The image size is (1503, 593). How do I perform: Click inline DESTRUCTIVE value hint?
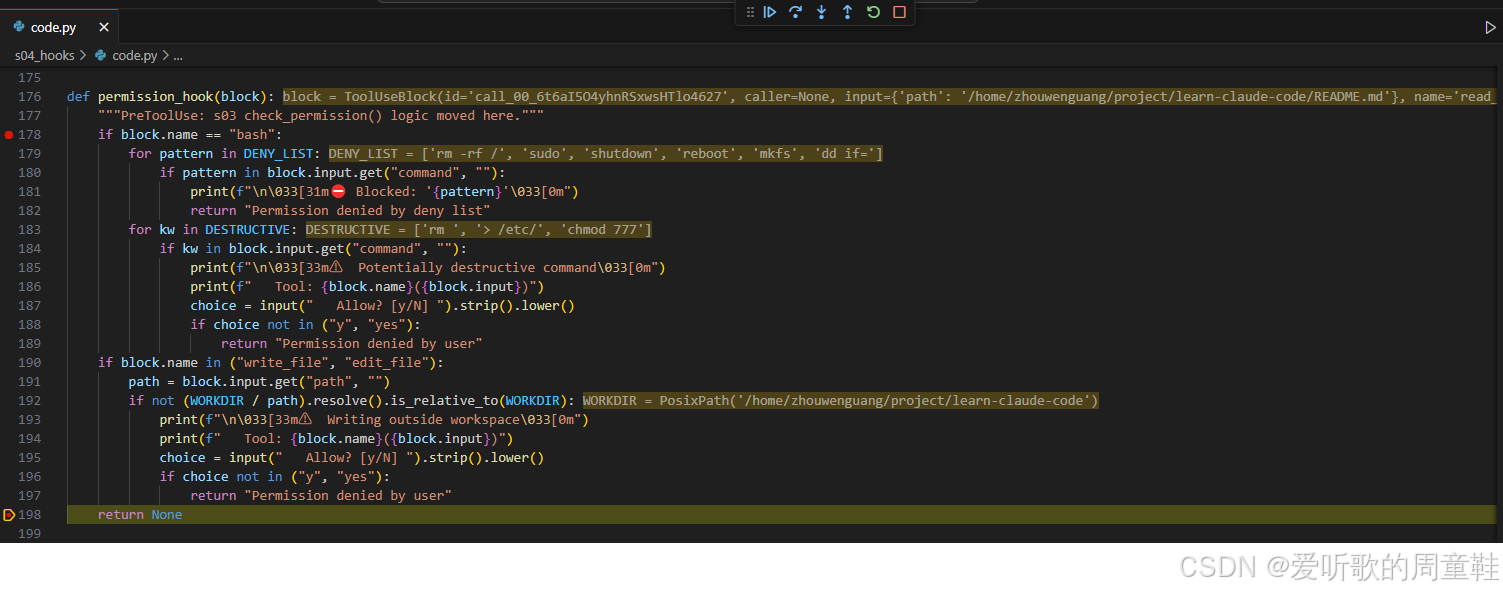point(478,229)
